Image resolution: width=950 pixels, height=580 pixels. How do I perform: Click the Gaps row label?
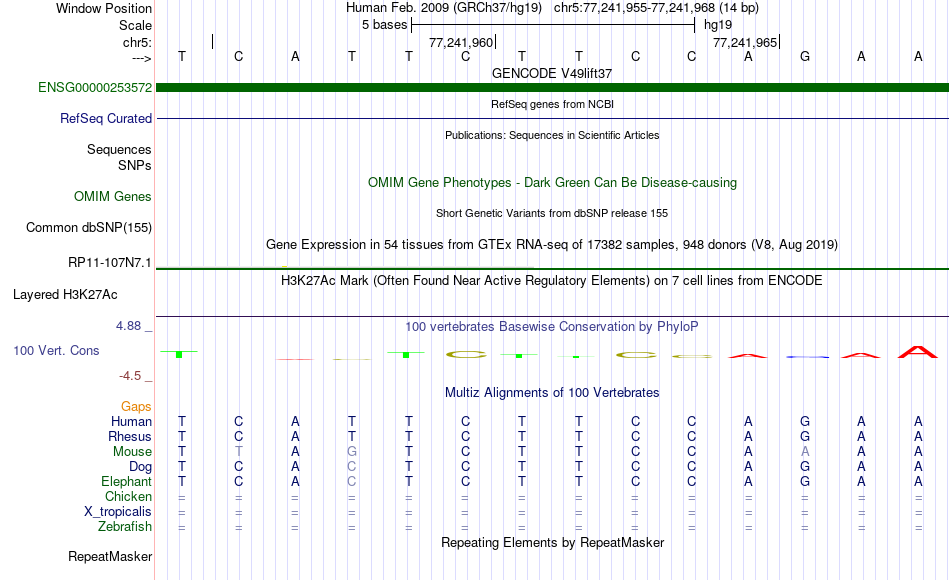136,406
